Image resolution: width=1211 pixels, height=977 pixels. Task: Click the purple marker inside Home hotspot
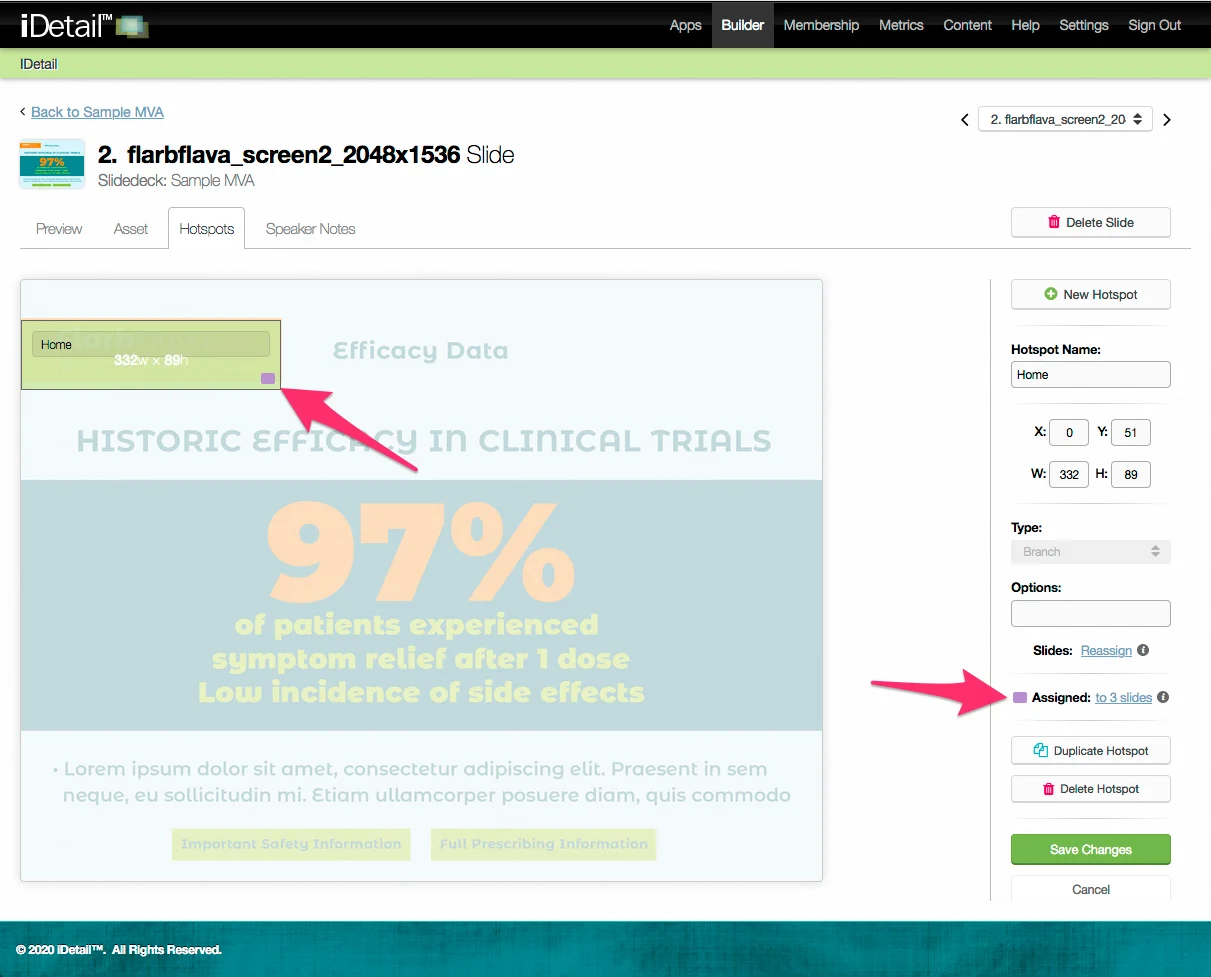(x=268, y=378)
